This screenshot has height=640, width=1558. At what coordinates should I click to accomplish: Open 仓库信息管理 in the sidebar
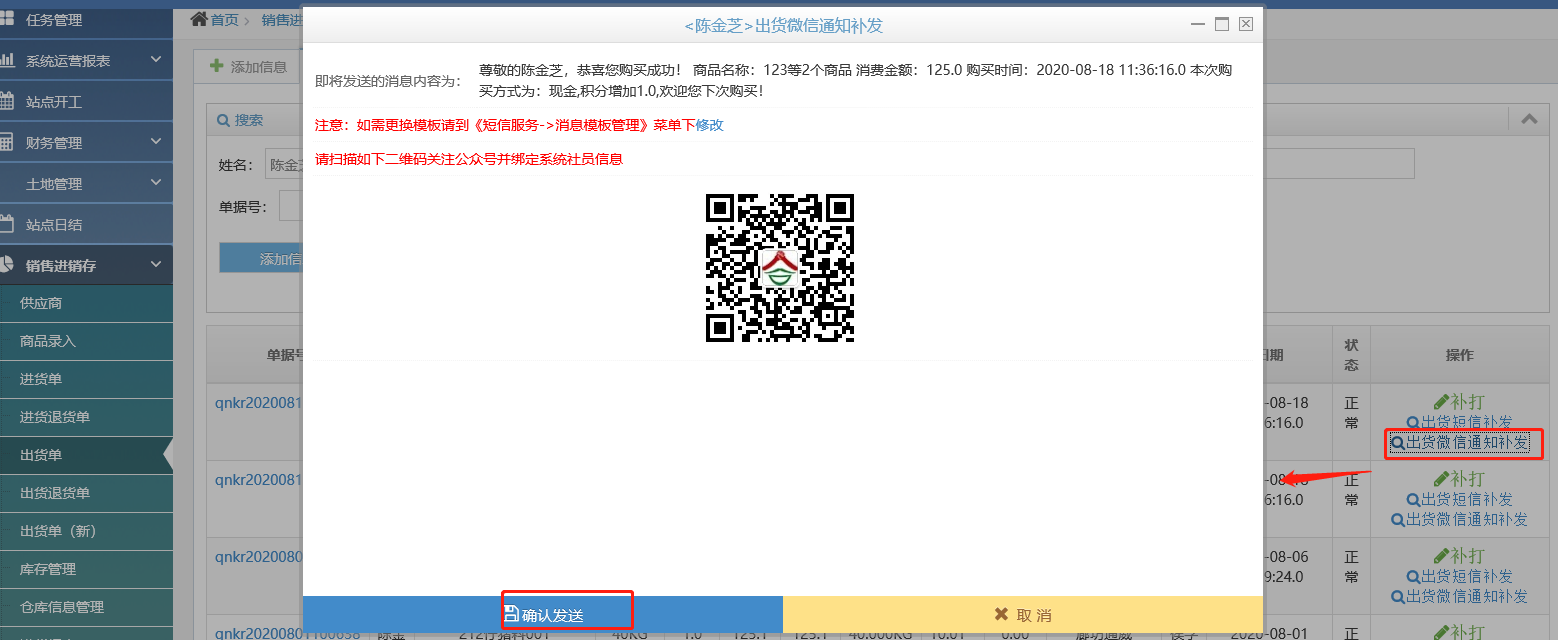86,607
